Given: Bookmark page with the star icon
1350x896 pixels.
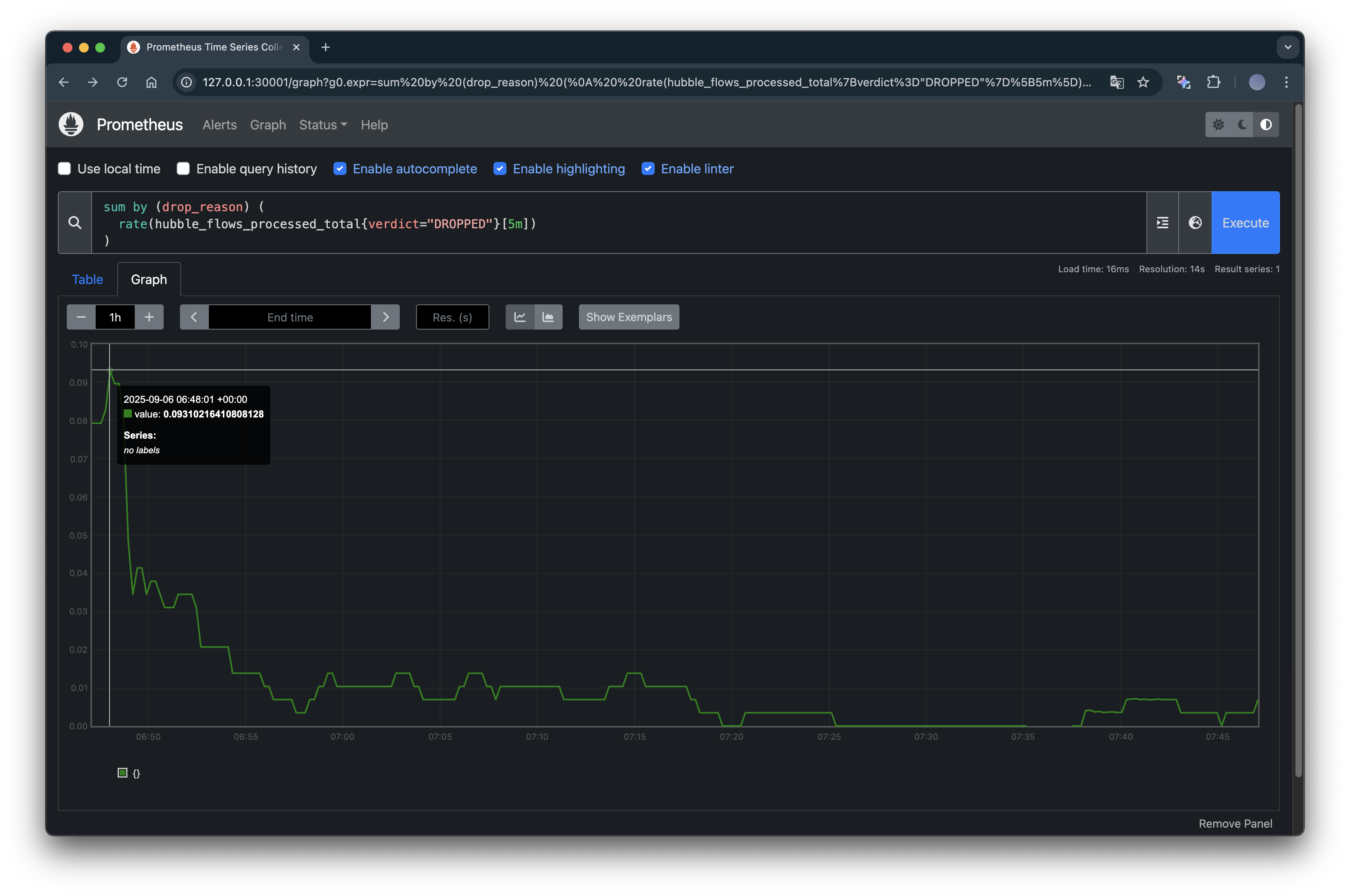Looking at the screenshot, I should pyautogui.click(x=1143, y=82).
